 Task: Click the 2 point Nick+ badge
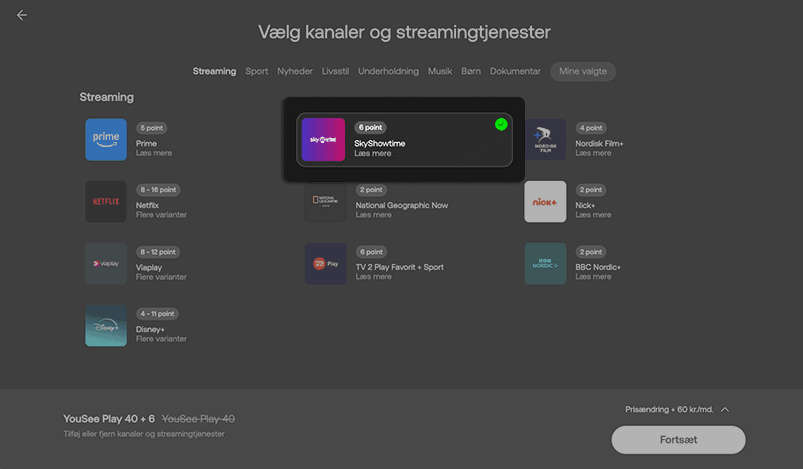(x=591, y=190)
